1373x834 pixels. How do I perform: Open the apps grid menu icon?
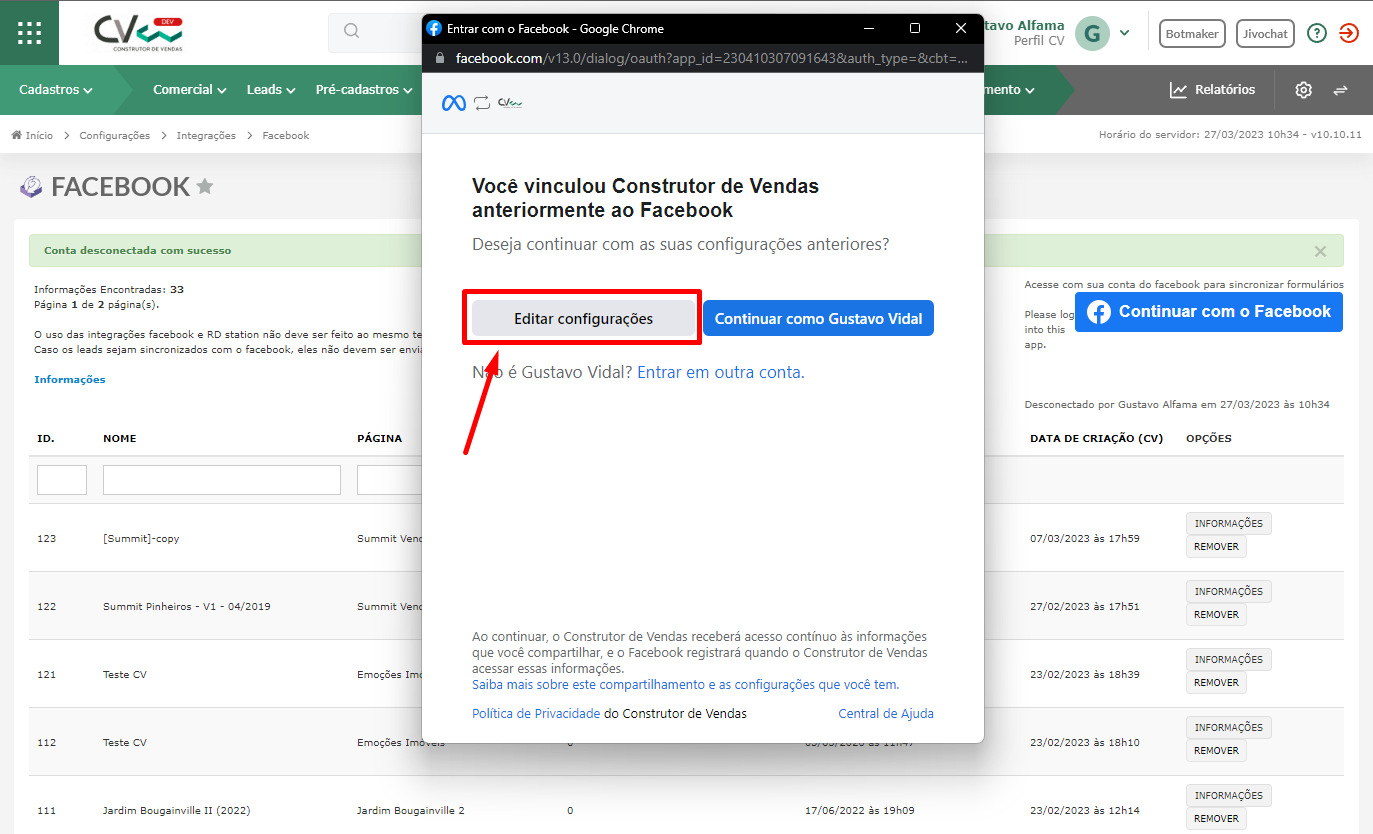point(29,32)
